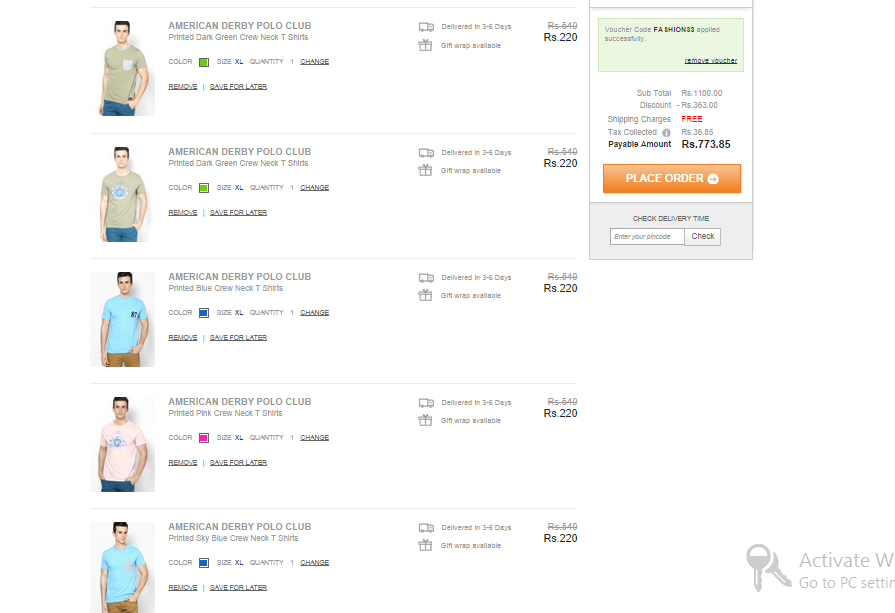Click gift wrap icon for Printed Blue shirt
Viewport: 895px width, 613px height.
425,295
